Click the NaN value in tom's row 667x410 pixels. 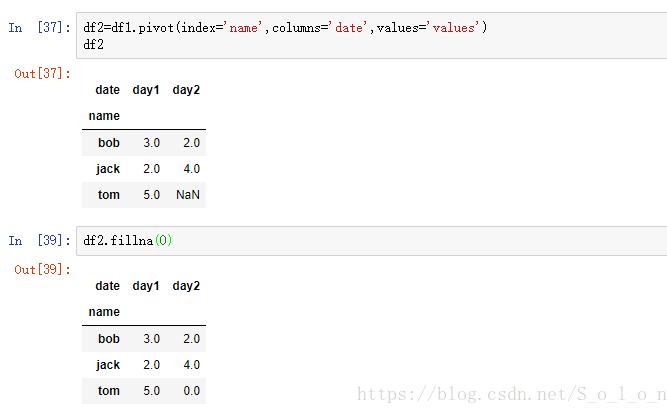[x=188, y=195]
